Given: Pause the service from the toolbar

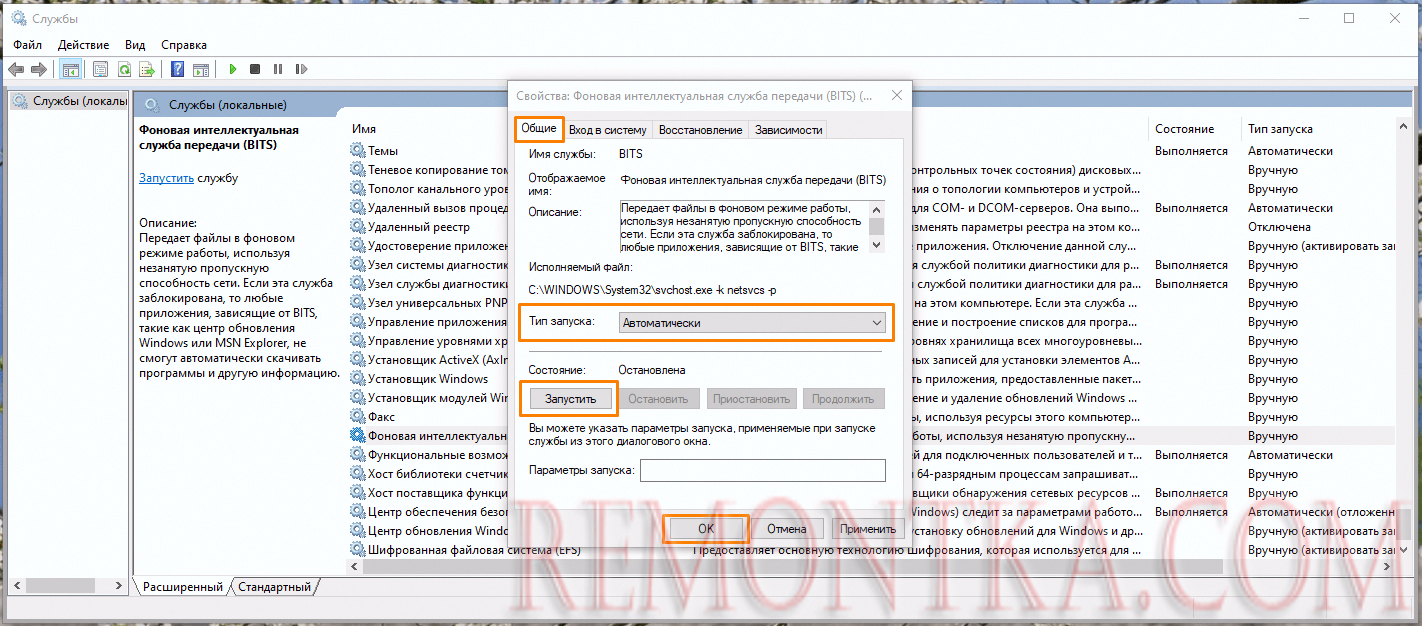Looking at the screenshot, I should tap(277, 68).
